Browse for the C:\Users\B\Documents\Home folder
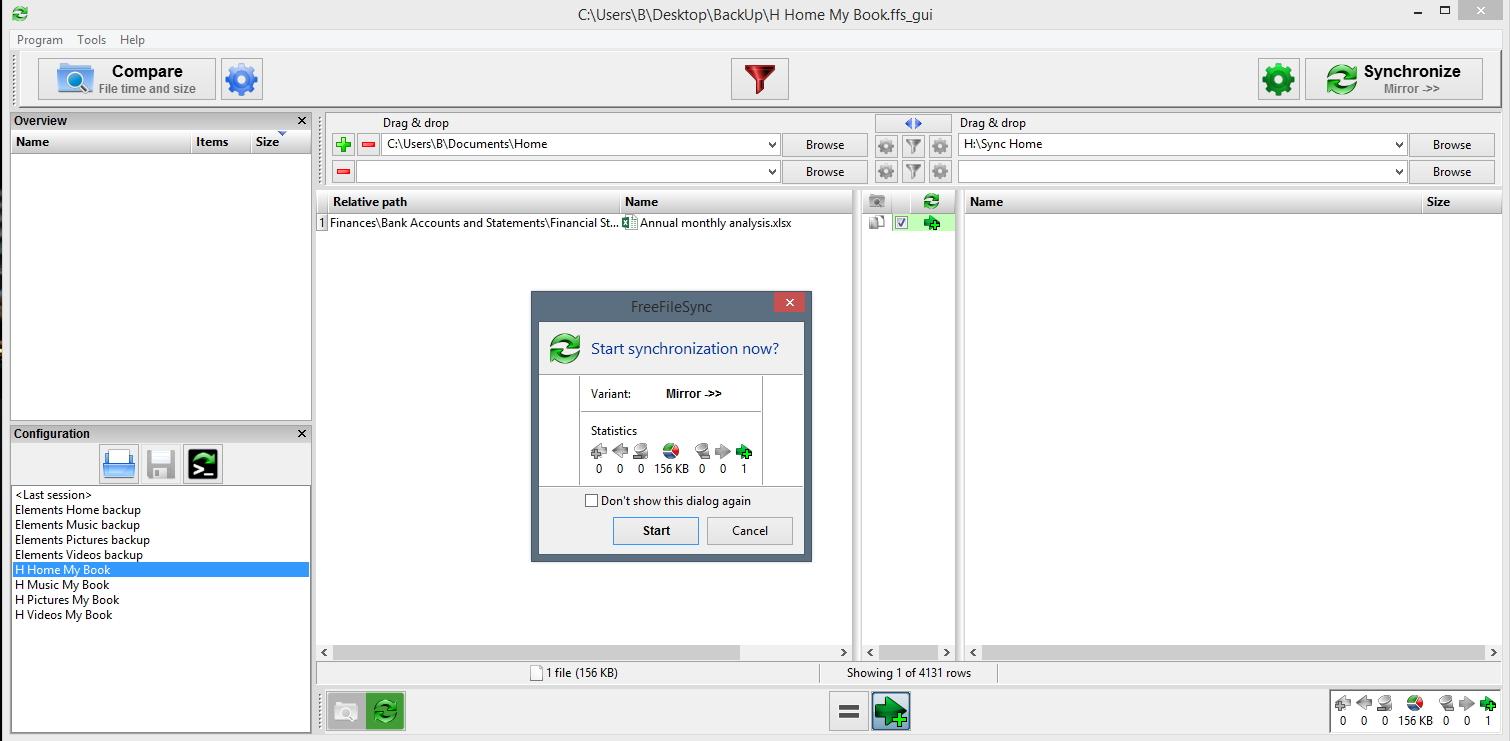This screenshot has width=1510, height=741. [x=825, y=145]
